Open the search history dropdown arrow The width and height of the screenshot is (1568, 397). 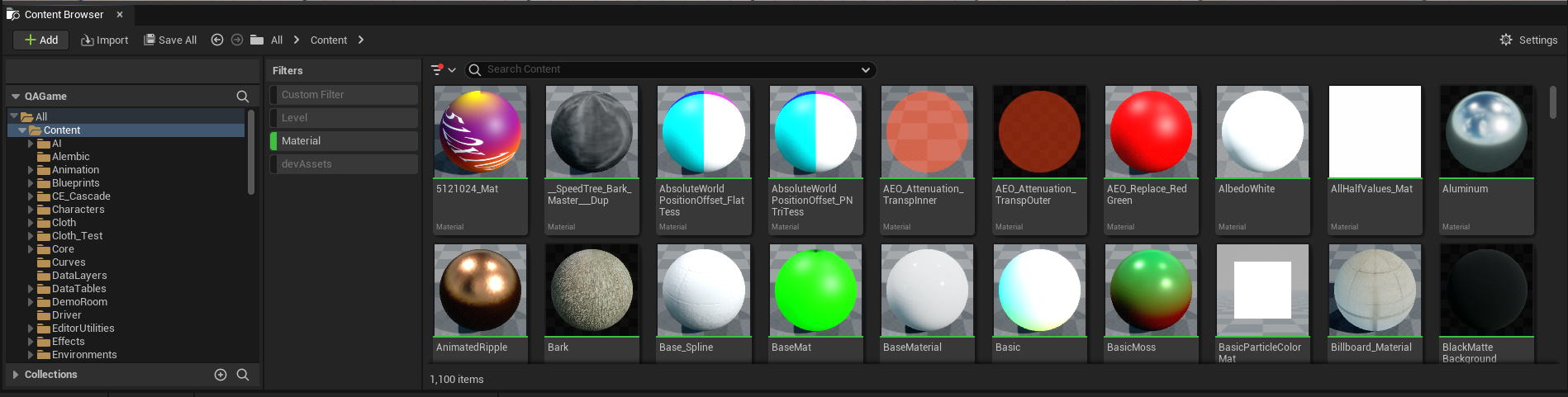pyautogui.click(x=866, y=70)
